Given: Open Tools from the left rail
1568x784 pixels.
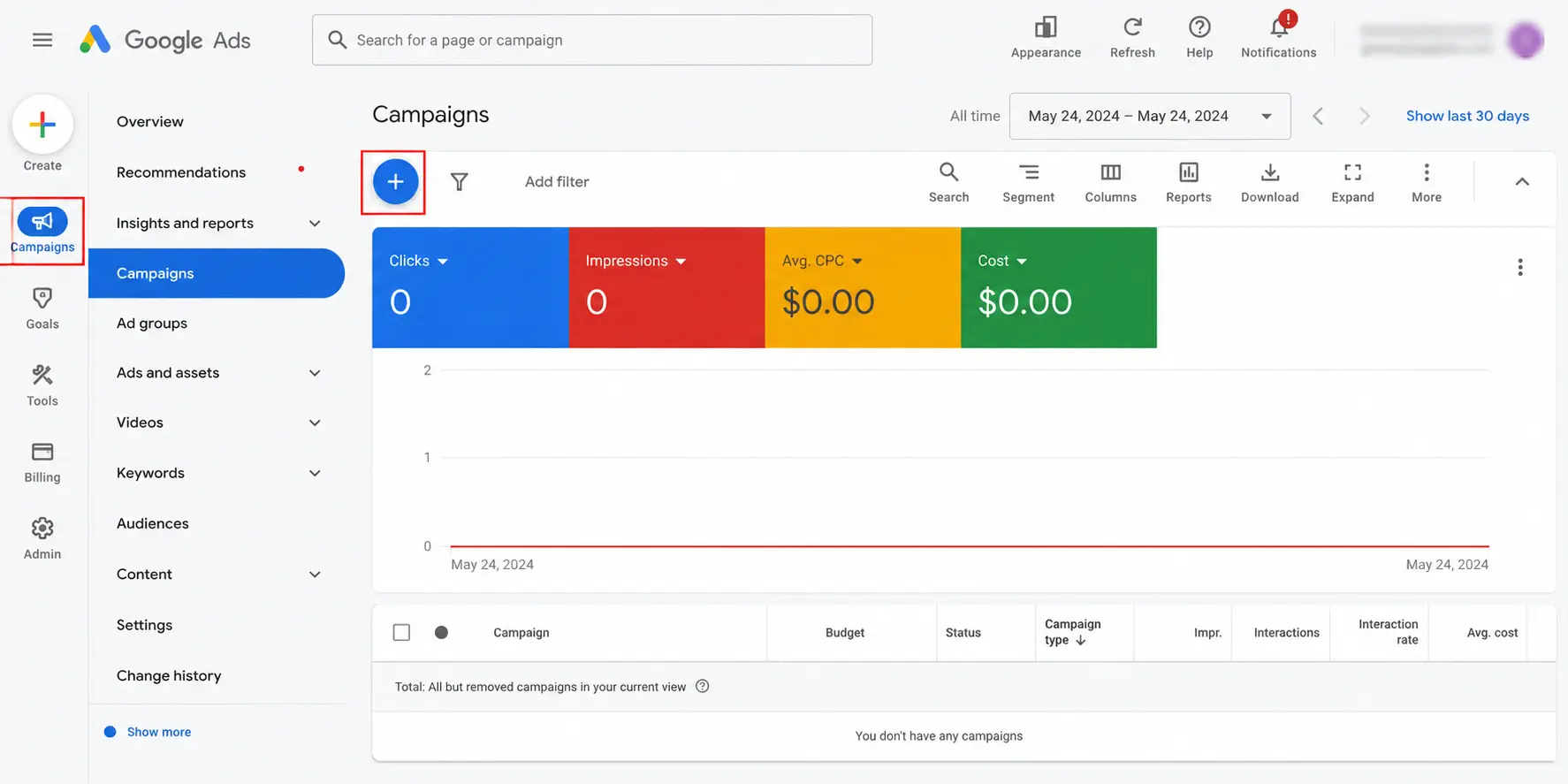Looking at the screenshot, I should click(42, 385).
